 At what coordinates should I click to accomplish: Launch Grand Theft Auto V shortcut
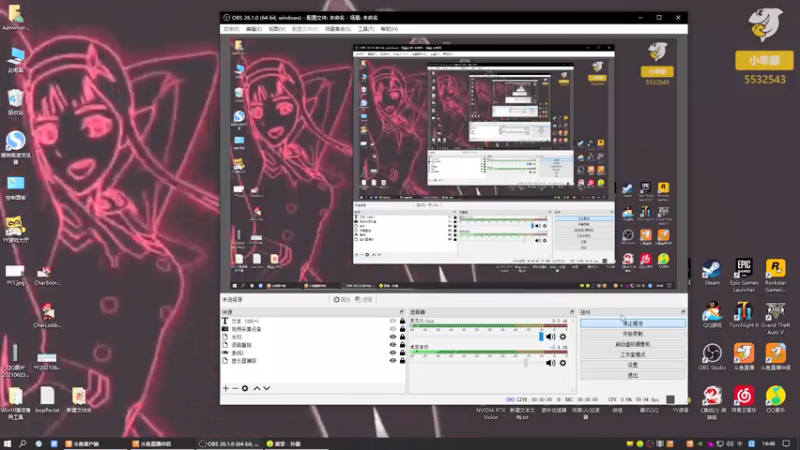(x=776, y=317)
